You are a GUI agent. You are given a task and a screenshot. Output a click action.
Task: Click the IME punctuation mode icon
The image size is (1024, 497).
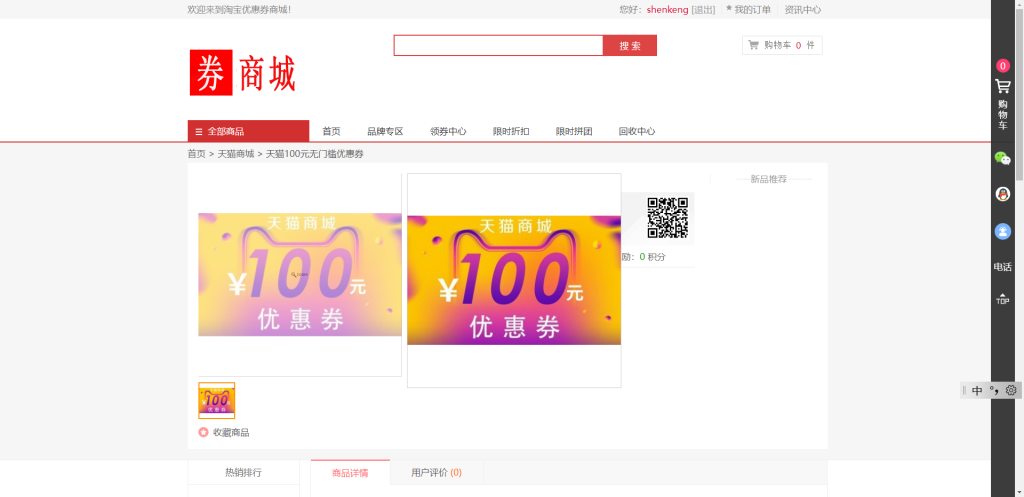(x=994, y=391)
